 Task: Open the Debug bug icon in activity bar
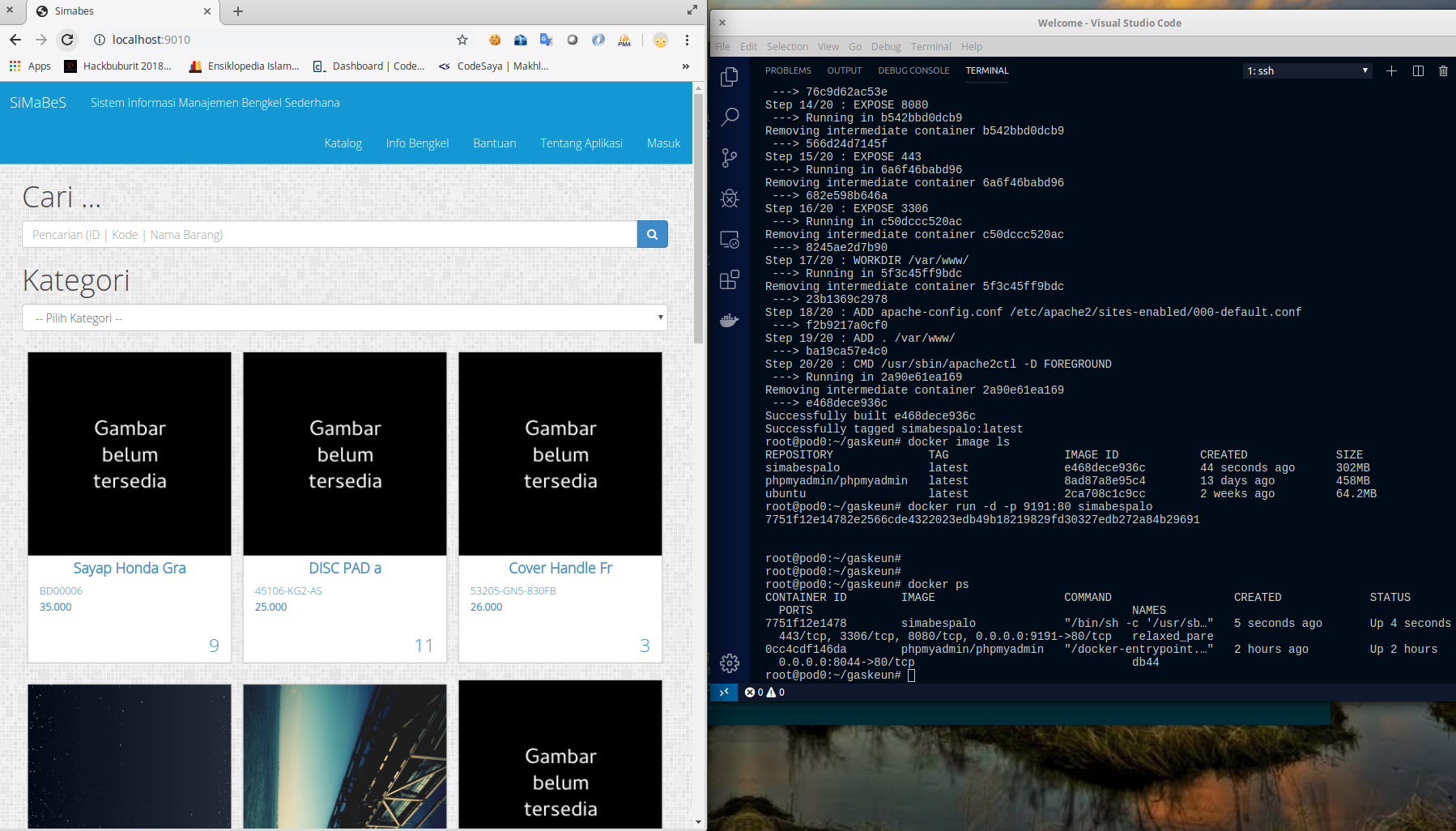730,198
